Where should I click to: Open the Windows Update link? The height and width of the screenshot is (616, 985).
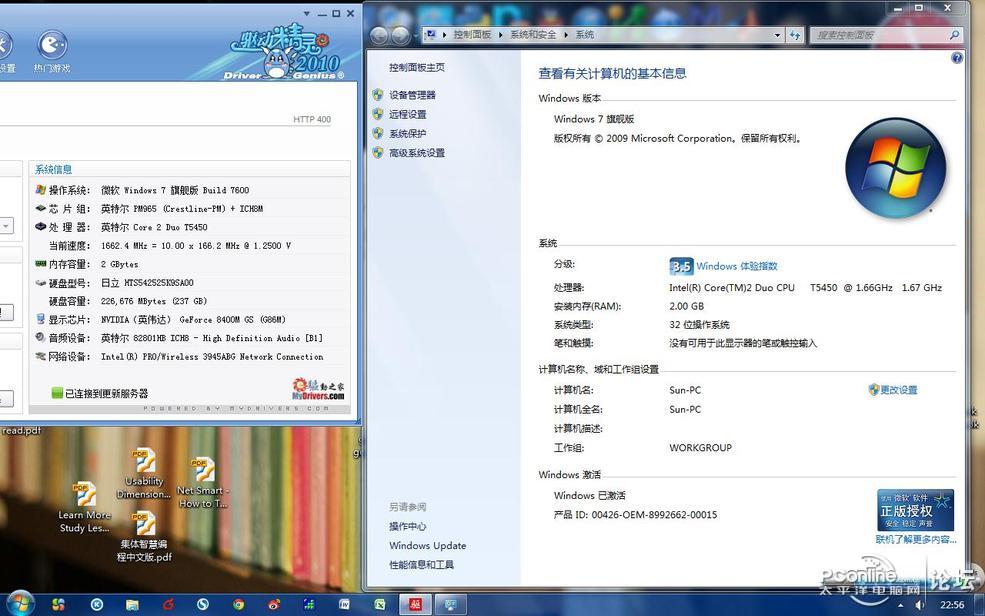(x=428, y=546)
